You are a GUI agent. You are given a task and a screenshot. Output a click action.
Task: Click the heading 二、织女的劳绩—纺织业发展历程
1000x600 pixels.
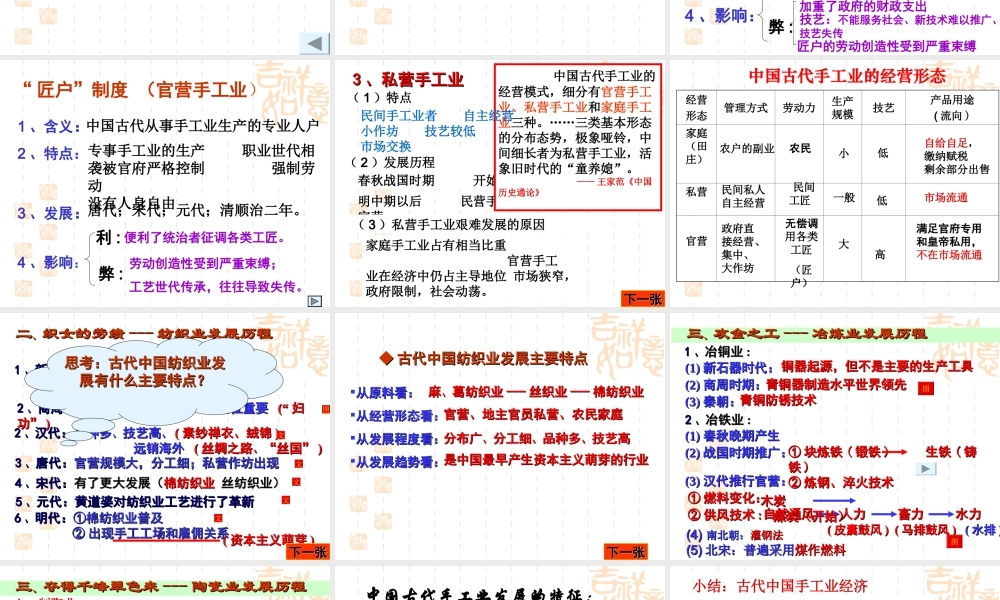[144, 333]
